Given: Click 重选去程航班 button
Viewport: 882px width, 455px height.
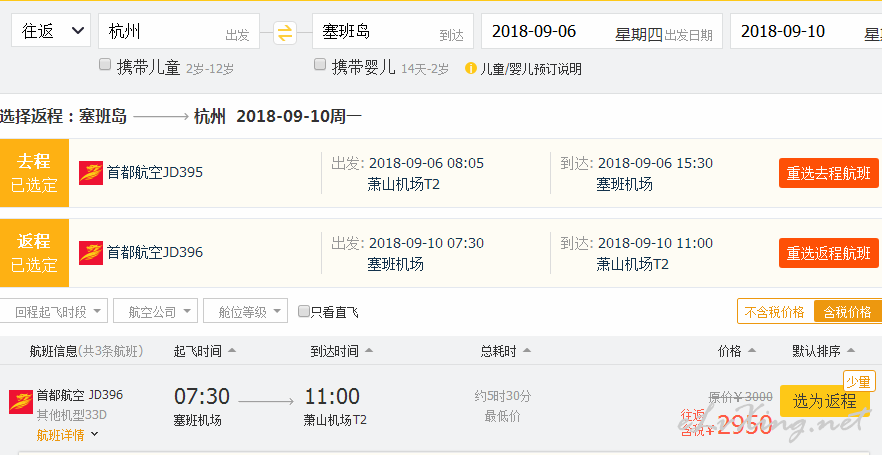Looking at the screenshot, I should click(829, 173).
